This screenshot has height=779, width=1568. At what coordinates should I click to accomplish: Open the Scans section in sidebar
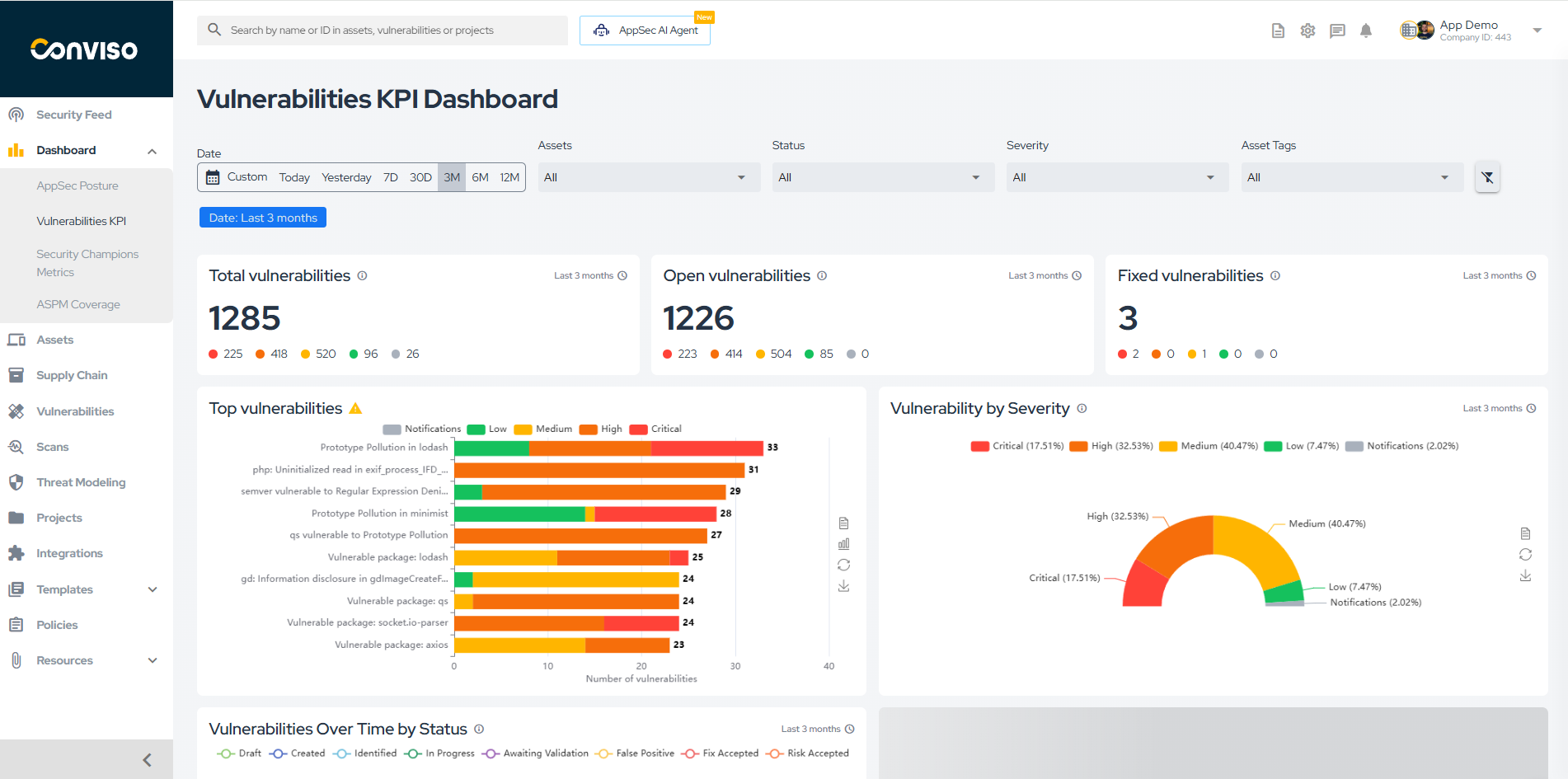pyautogui.click(x=52, y=446)
